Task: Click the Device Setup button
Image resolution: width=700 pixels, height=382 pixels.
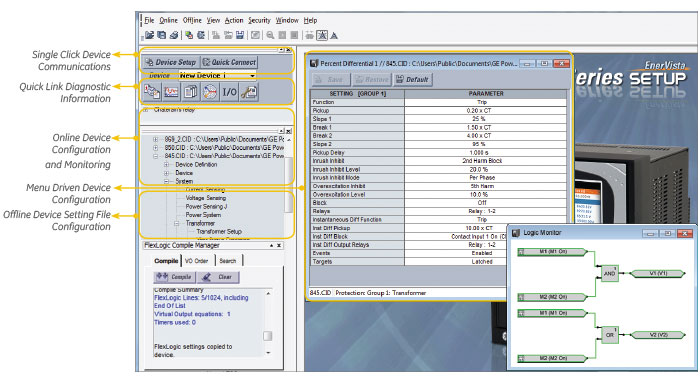Action: click(171, 62)
